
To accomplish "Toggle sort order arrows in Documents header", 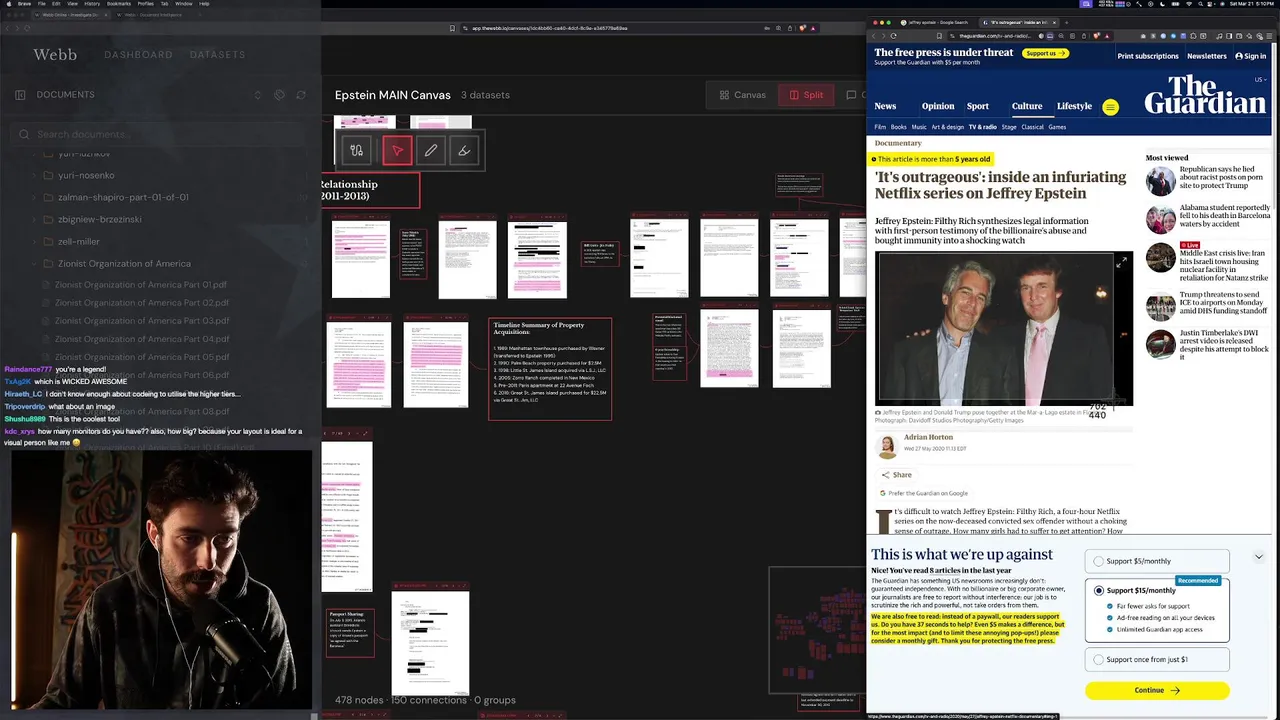I will pyautogui.click(x=258, y=95).
